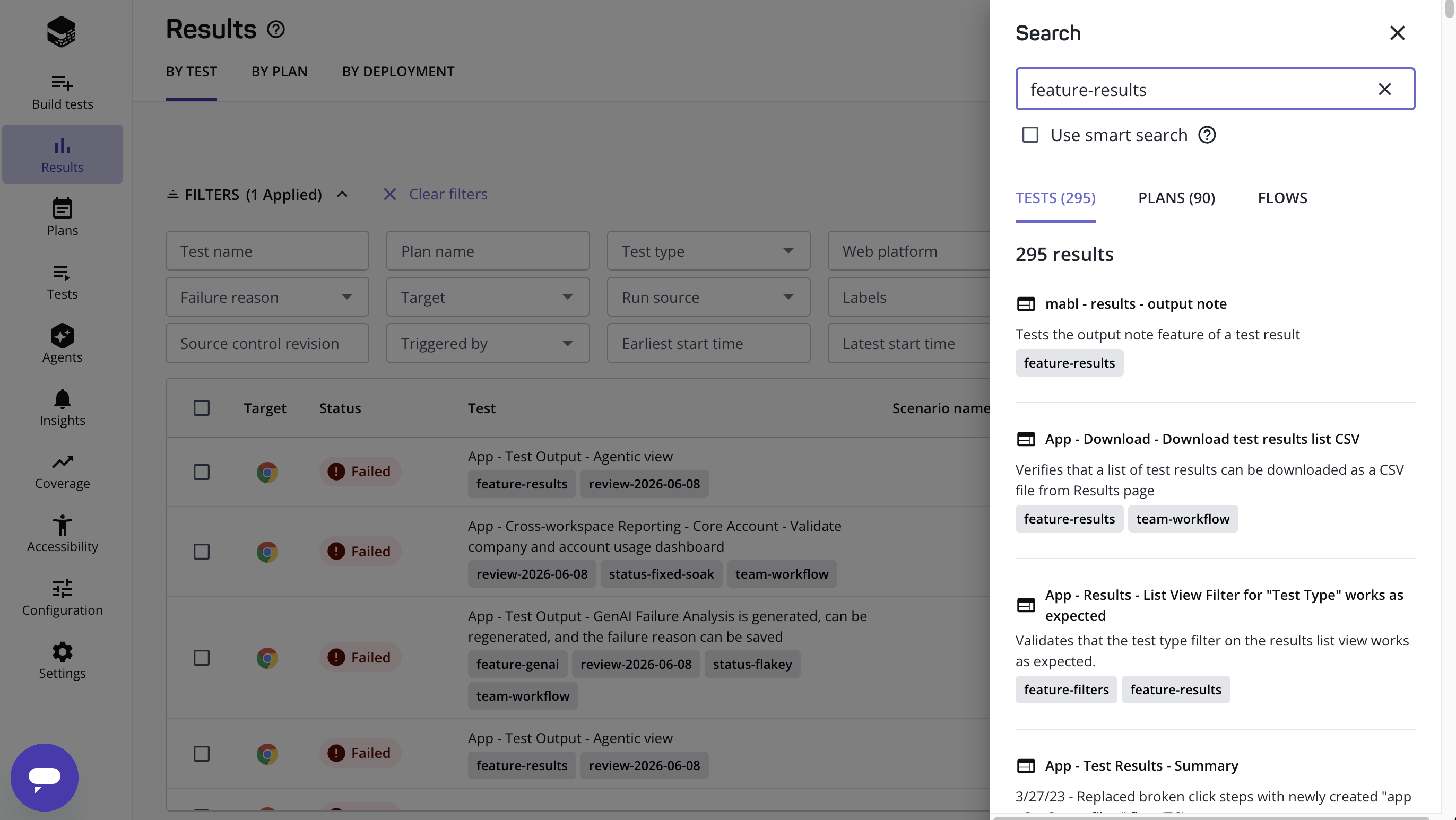Click test icon for List View Filter result

1025,605
